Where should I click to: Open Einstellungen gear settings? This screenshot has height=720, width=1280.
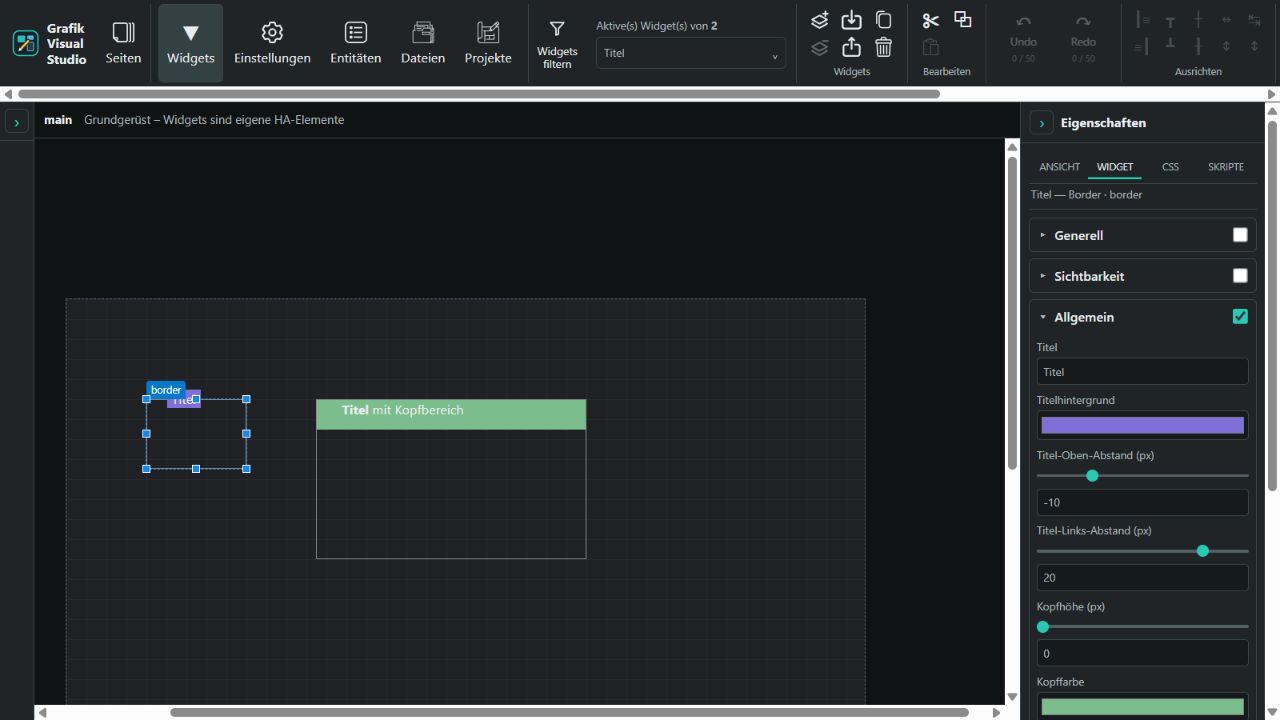tap(272, 43)
